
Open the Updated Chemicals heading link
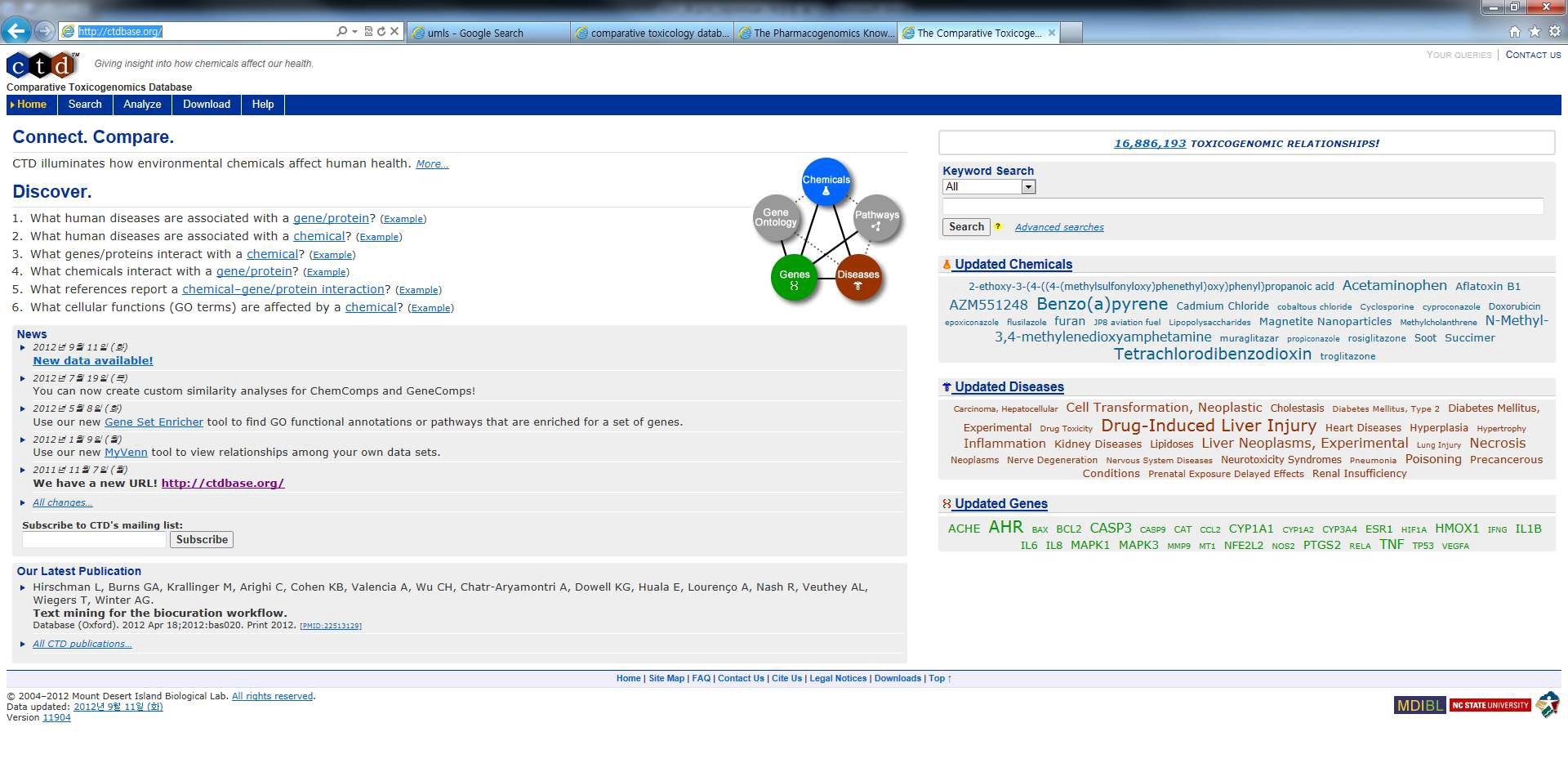[x=1013, y=265]
